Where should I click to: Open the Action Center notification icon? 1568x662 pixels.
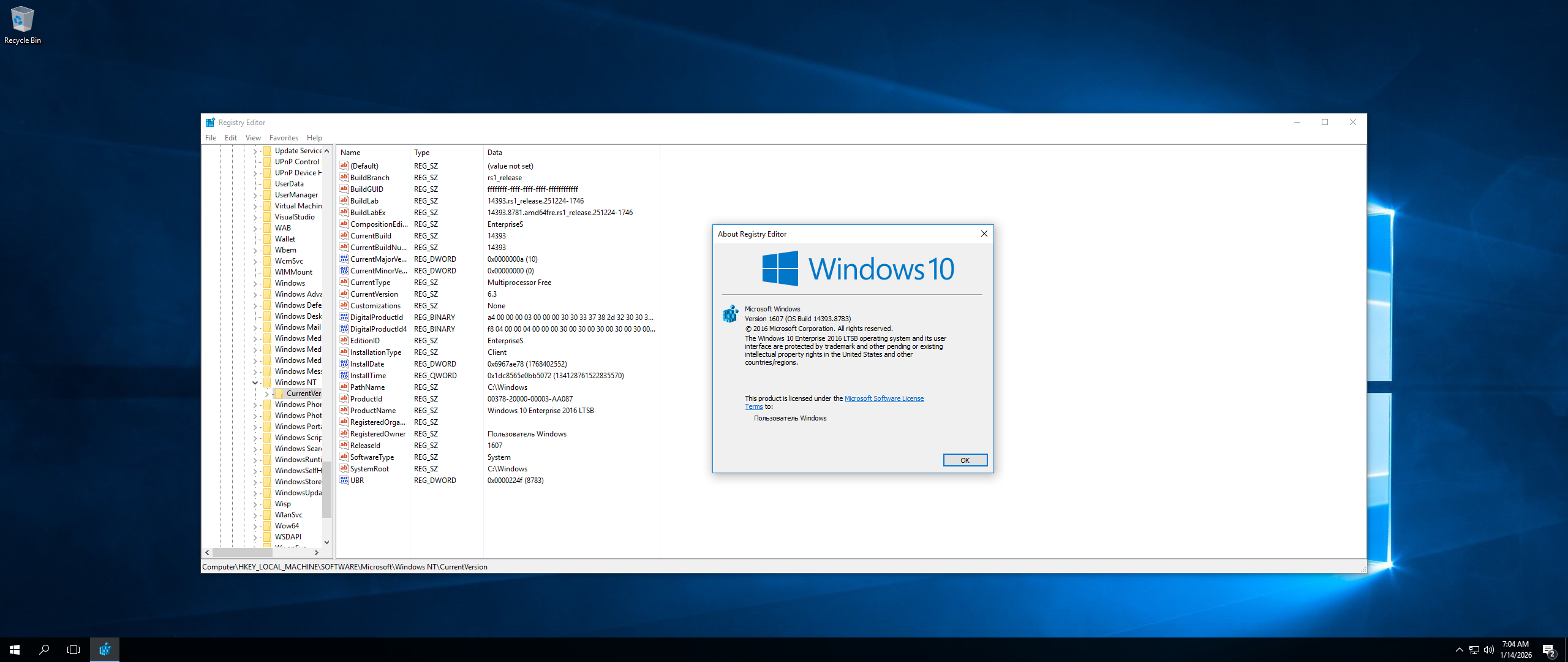point(1548,650)
